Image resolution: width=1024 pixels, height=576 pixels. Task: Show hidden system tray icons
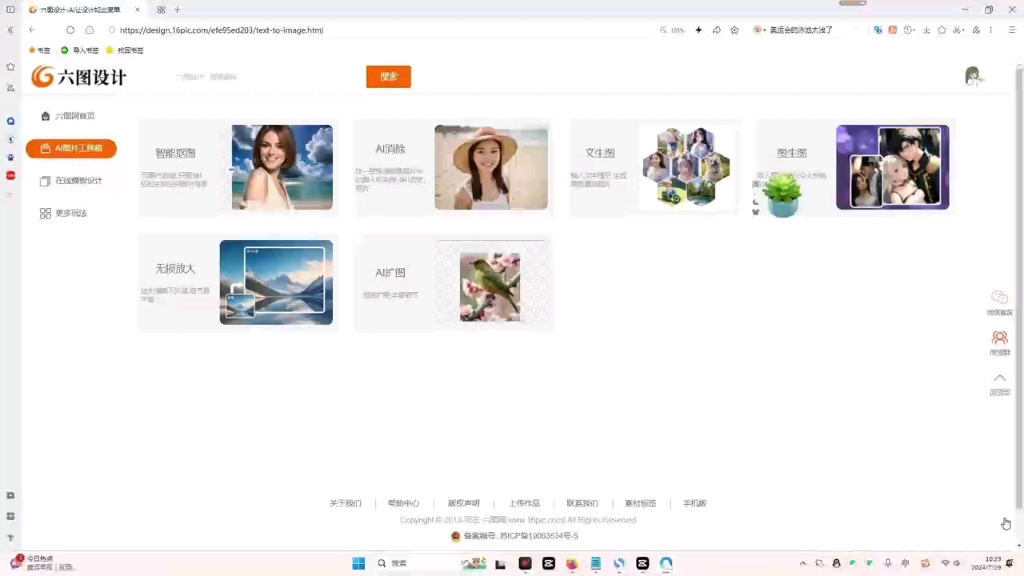point(803,564)
